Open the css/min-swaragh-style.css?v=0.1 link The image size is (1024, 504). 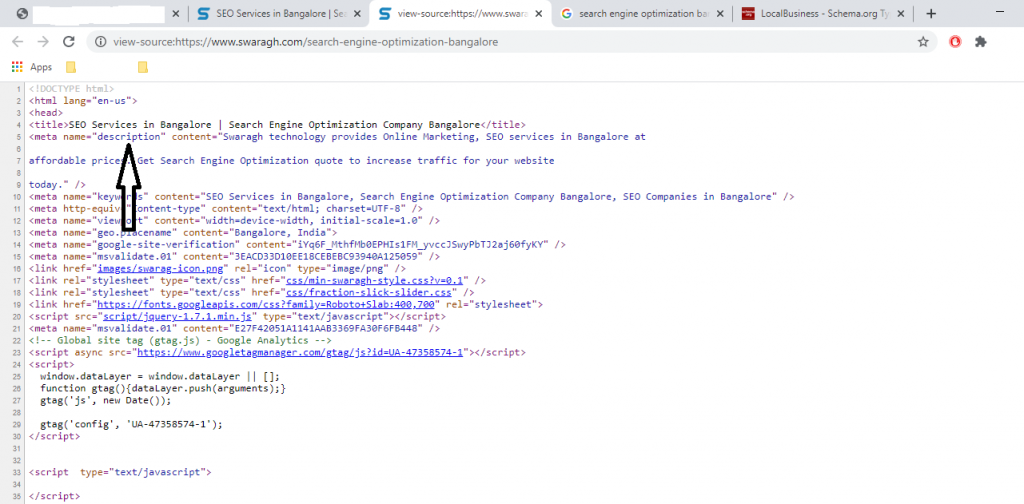[x=375, y=280]
